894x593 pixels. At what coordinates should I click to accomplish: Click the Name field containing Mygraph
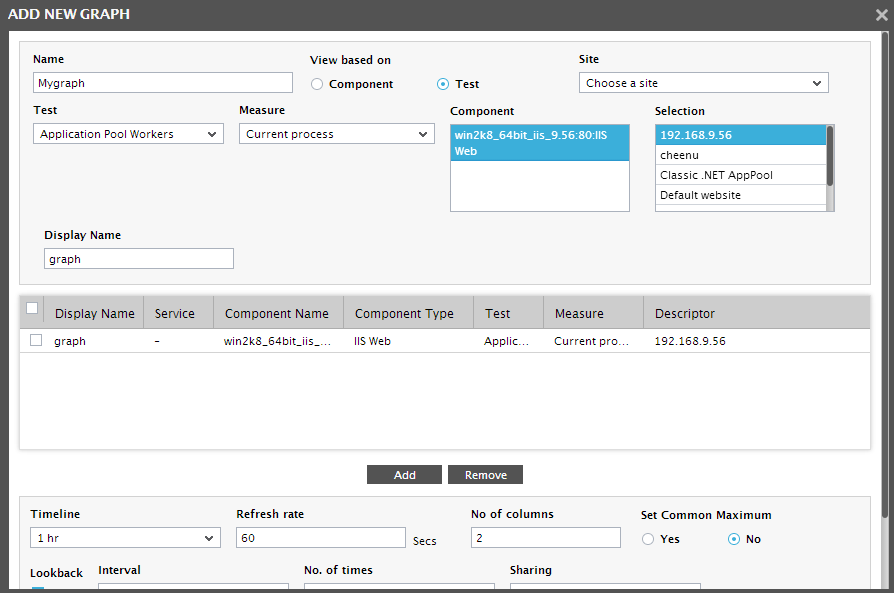162,83
